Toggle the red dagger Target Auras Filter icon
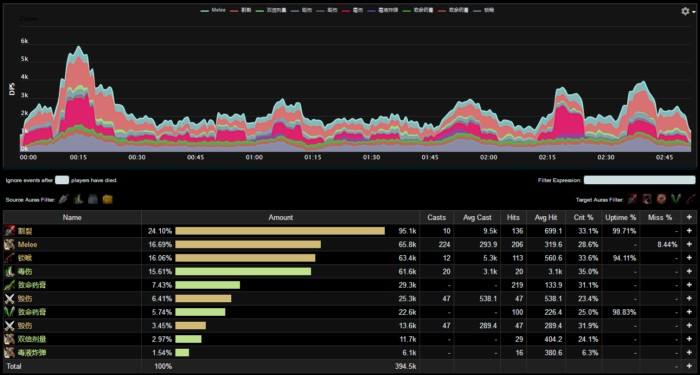Screen dimensions: 700x375 pos(633,199)
